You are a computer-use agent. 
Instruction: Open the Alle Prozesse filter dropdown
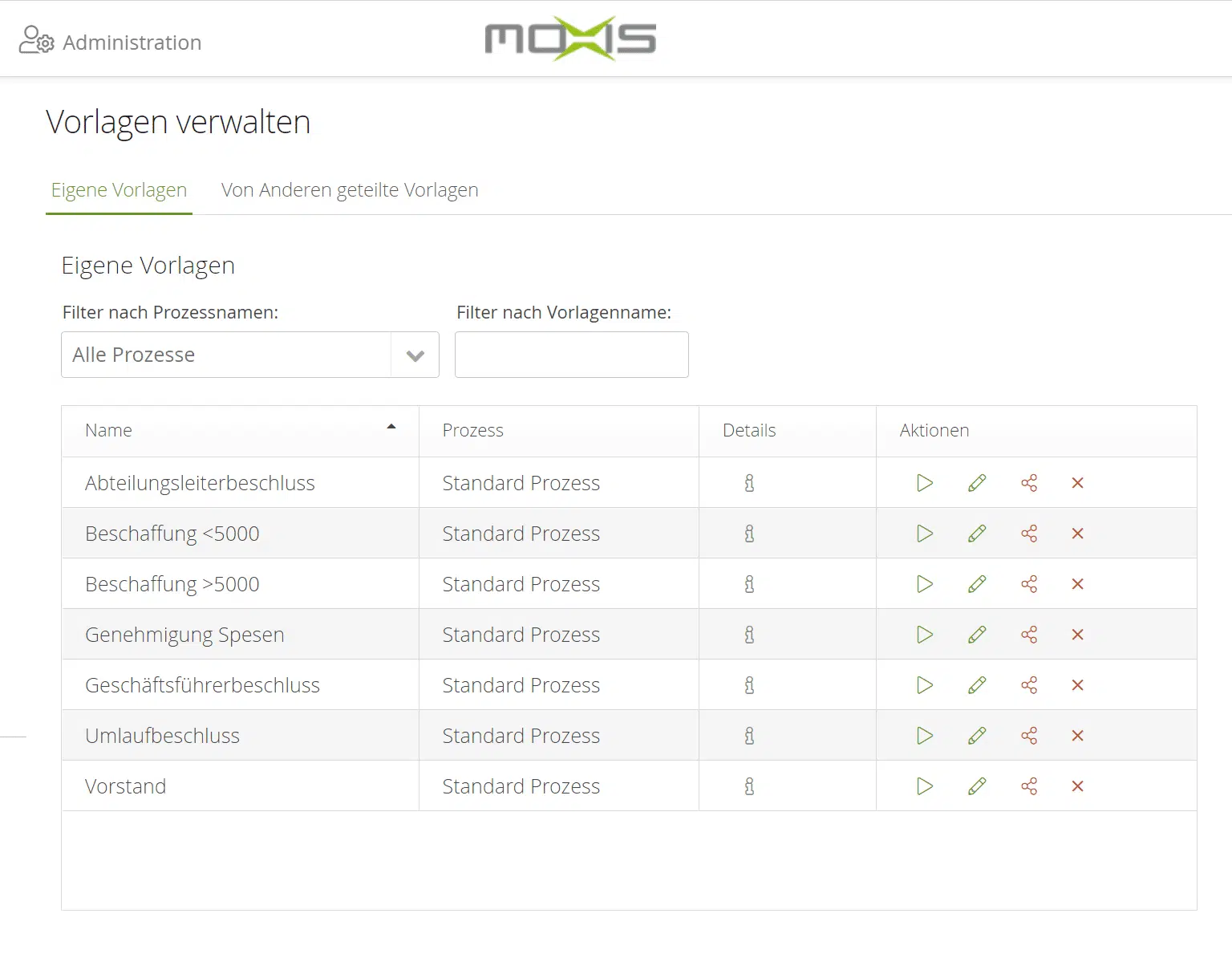click(x=250, y=355)
